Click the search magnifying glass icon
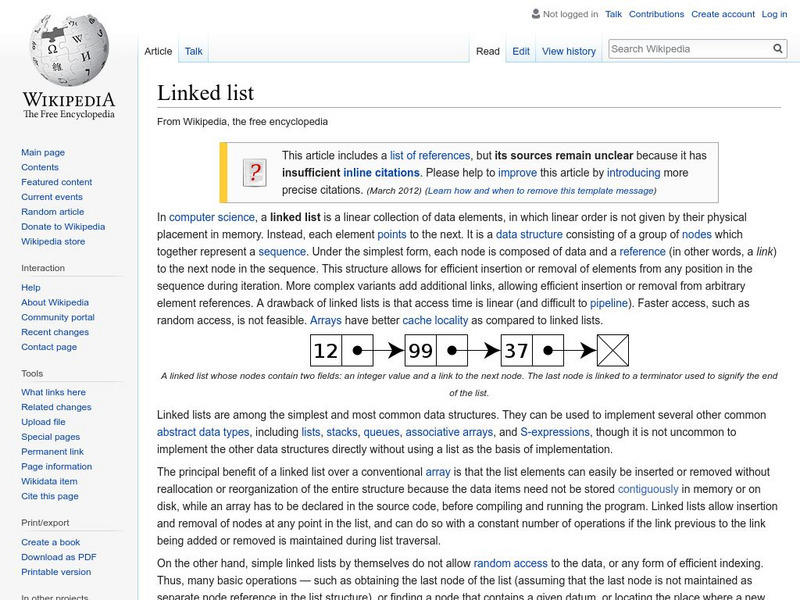The width and height of the screenshot is (800, 600). click(x=777, y=47)
